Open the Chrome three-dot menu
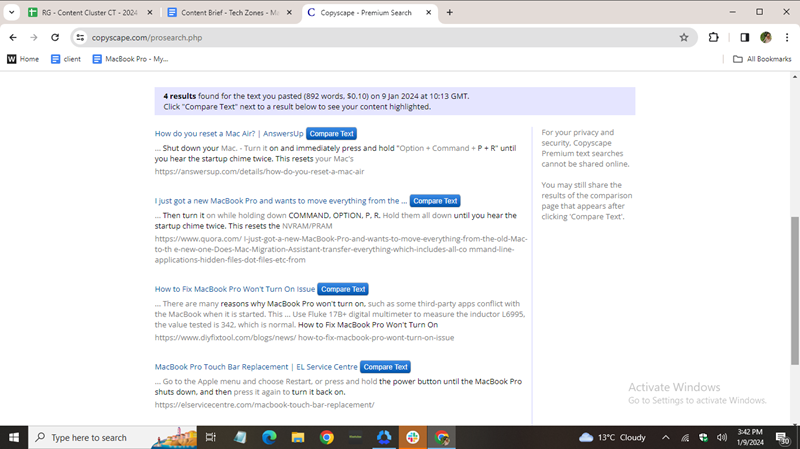800x449 pixels. click(x=787, y=37)
